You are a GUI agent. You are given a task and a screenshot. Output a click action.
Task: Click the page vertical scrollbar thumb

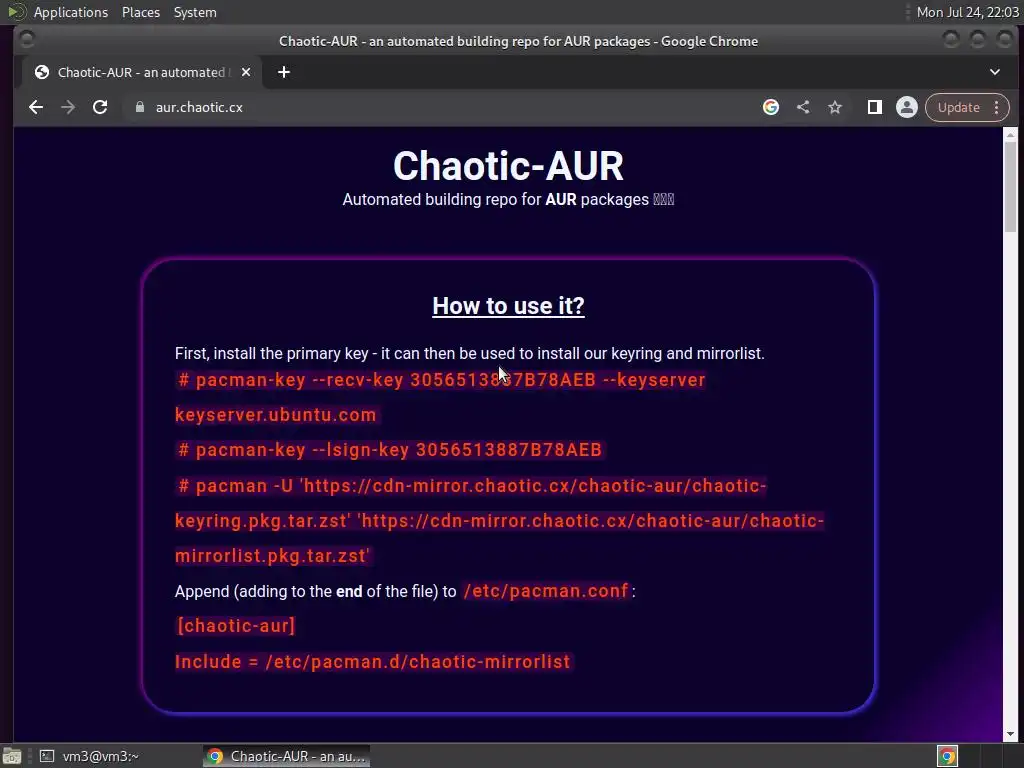[x=1010, y=186]
